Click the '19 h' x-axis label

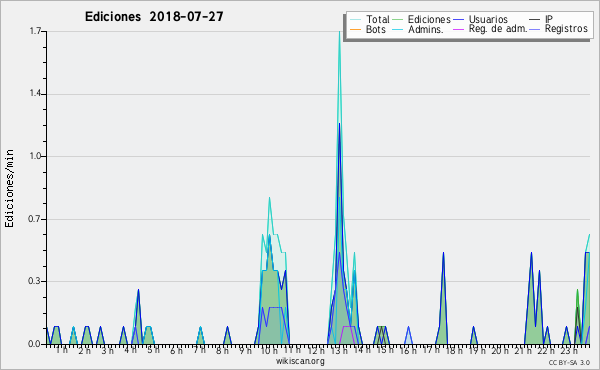477,350
